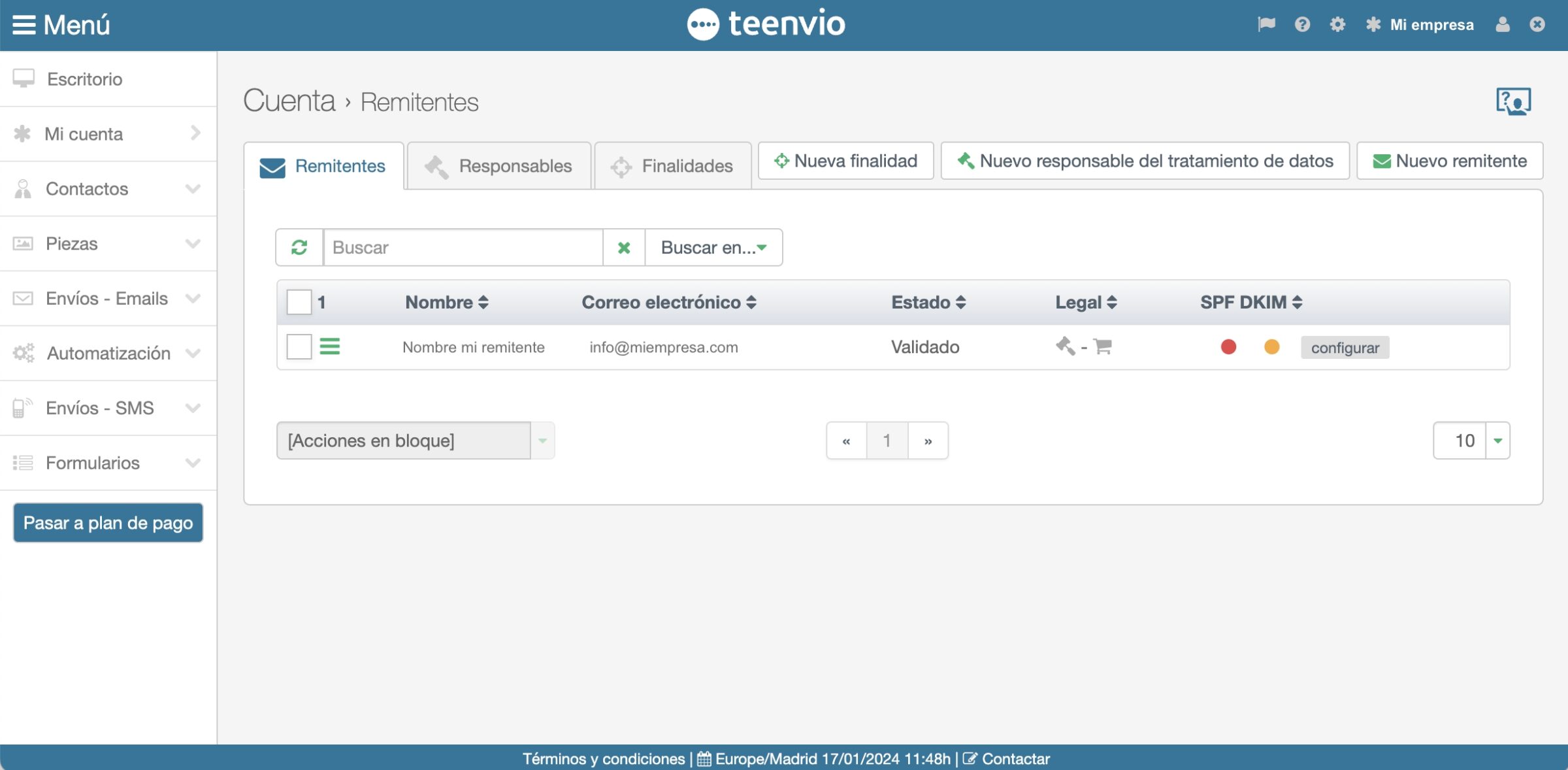Expand Contactos chevron
Screen dimensions: 1568x770
point(193,189)
